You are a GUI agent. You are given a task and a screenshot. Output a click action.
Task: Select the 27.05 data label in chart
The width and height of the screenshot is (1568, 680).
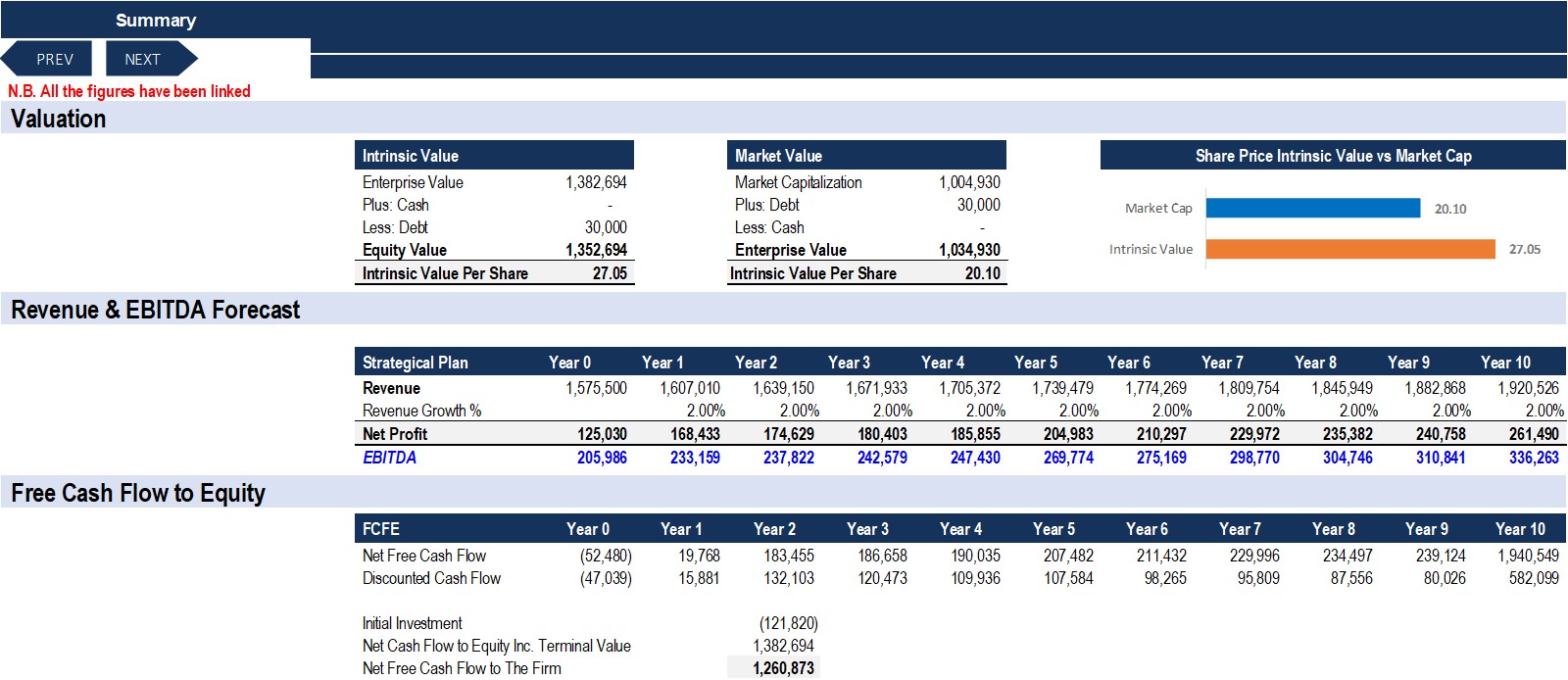tap(1525, 250)
